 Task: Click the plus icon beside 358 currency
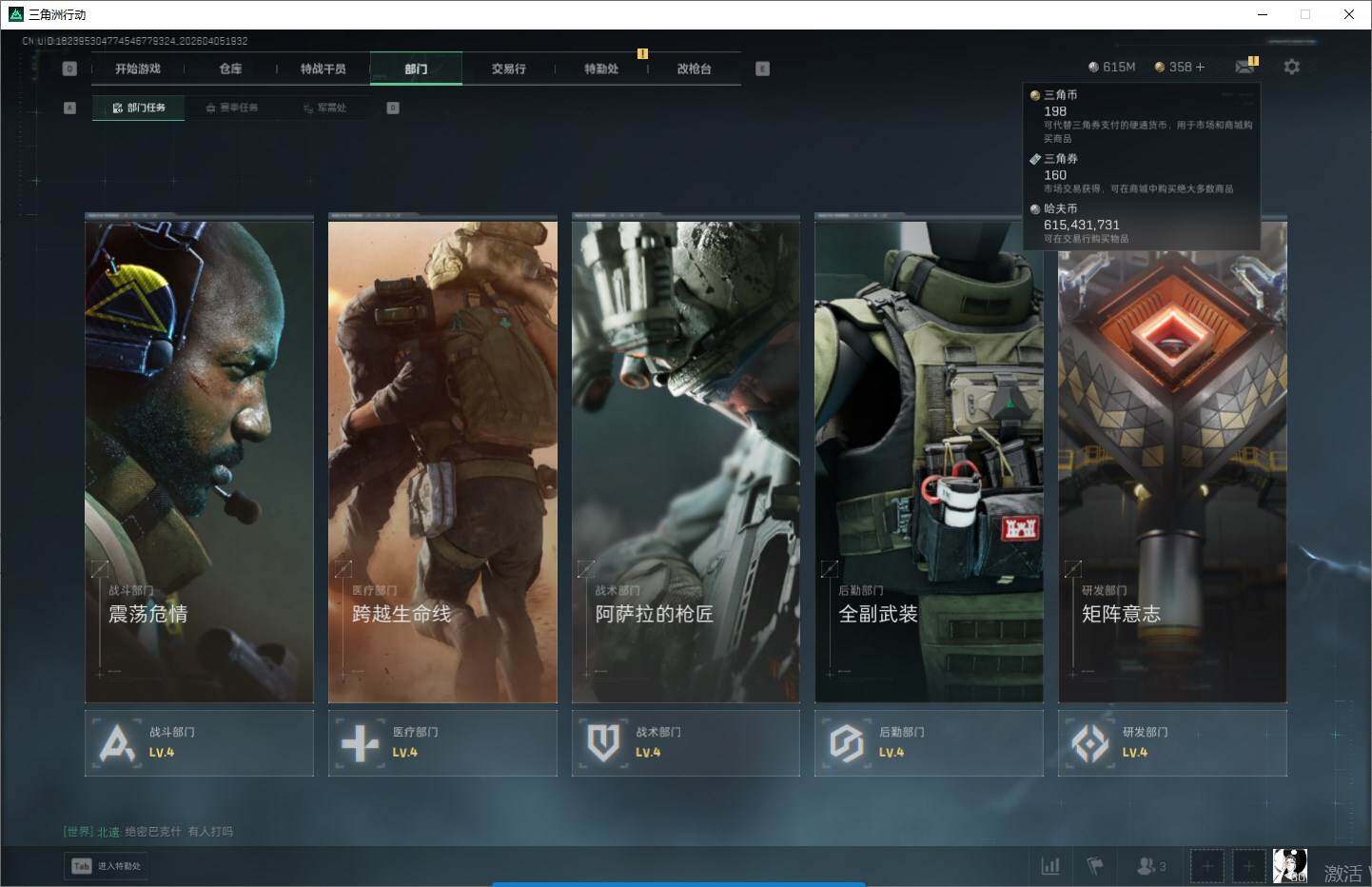1200,67
